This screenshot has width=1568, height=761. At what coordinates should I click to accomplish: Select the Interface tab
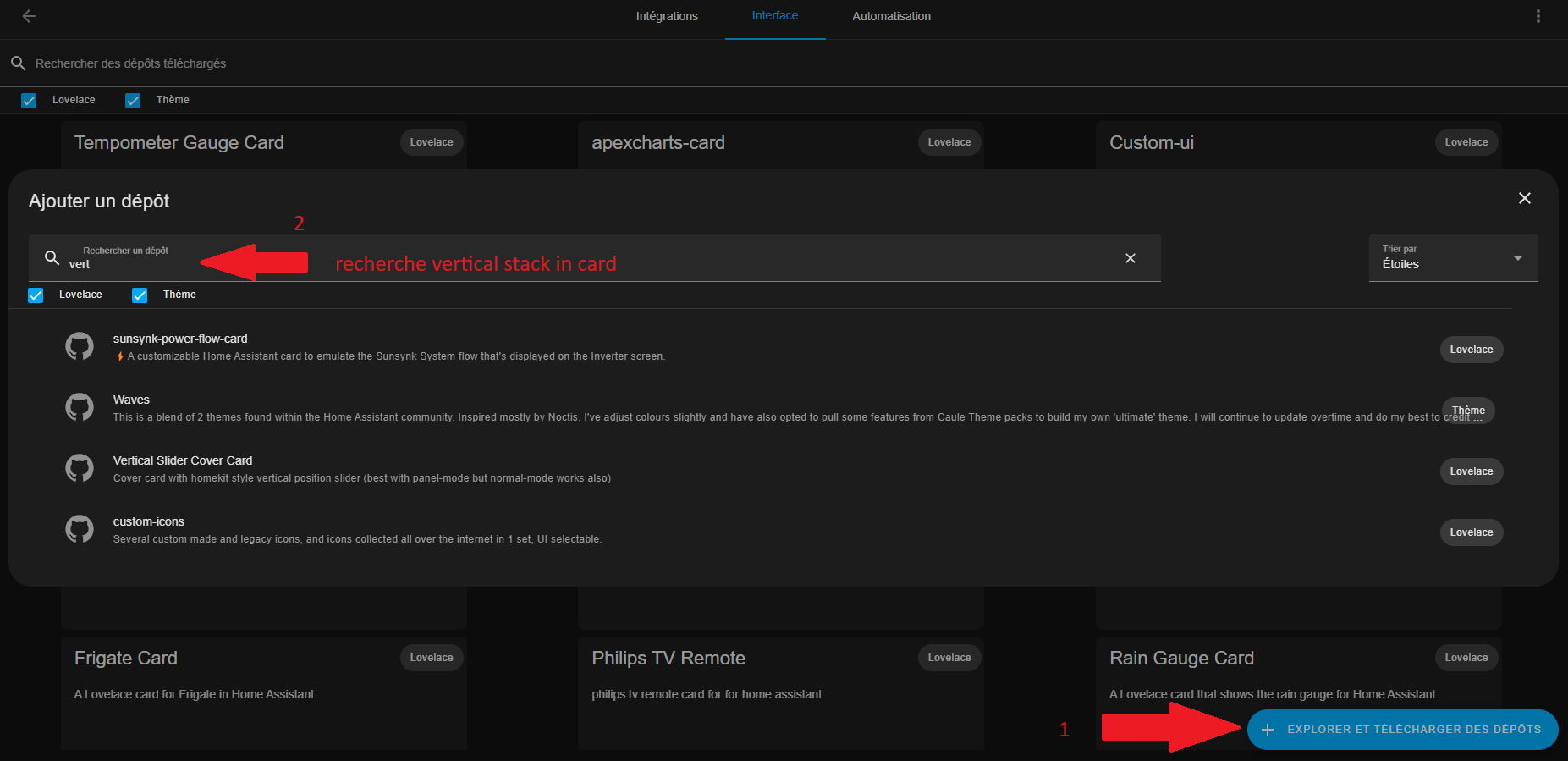[775, 16]
